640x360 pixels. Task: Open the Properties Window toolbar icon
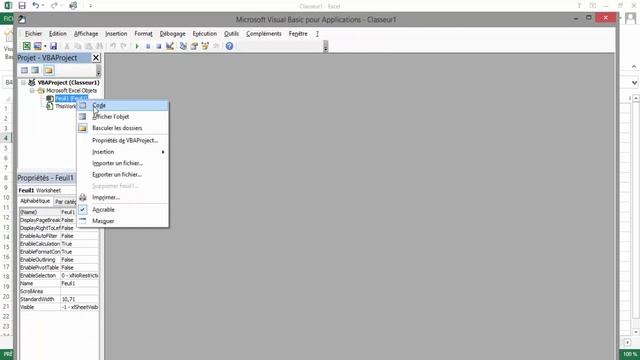coord(194,46)
